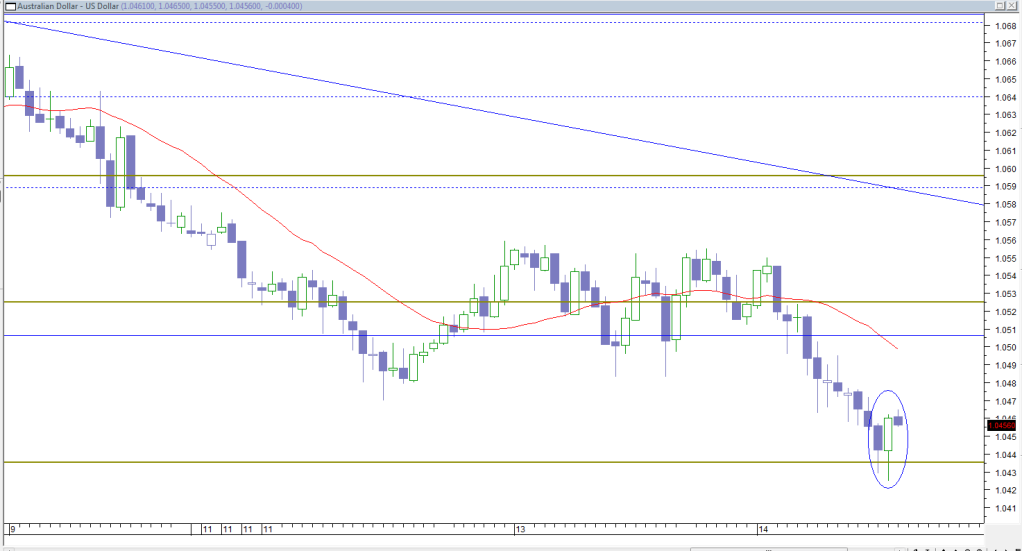Click the chart window icon beside the title
This screenshot has width=1022, height=551.
click(10, 6)
